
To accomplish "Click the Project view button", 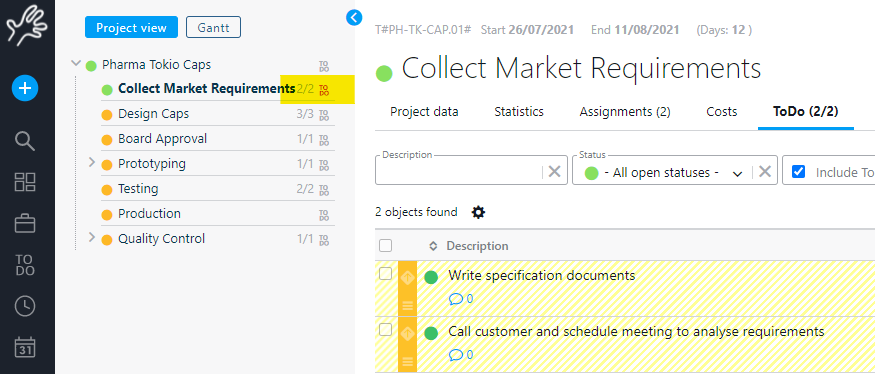I will tap(131, 27).
